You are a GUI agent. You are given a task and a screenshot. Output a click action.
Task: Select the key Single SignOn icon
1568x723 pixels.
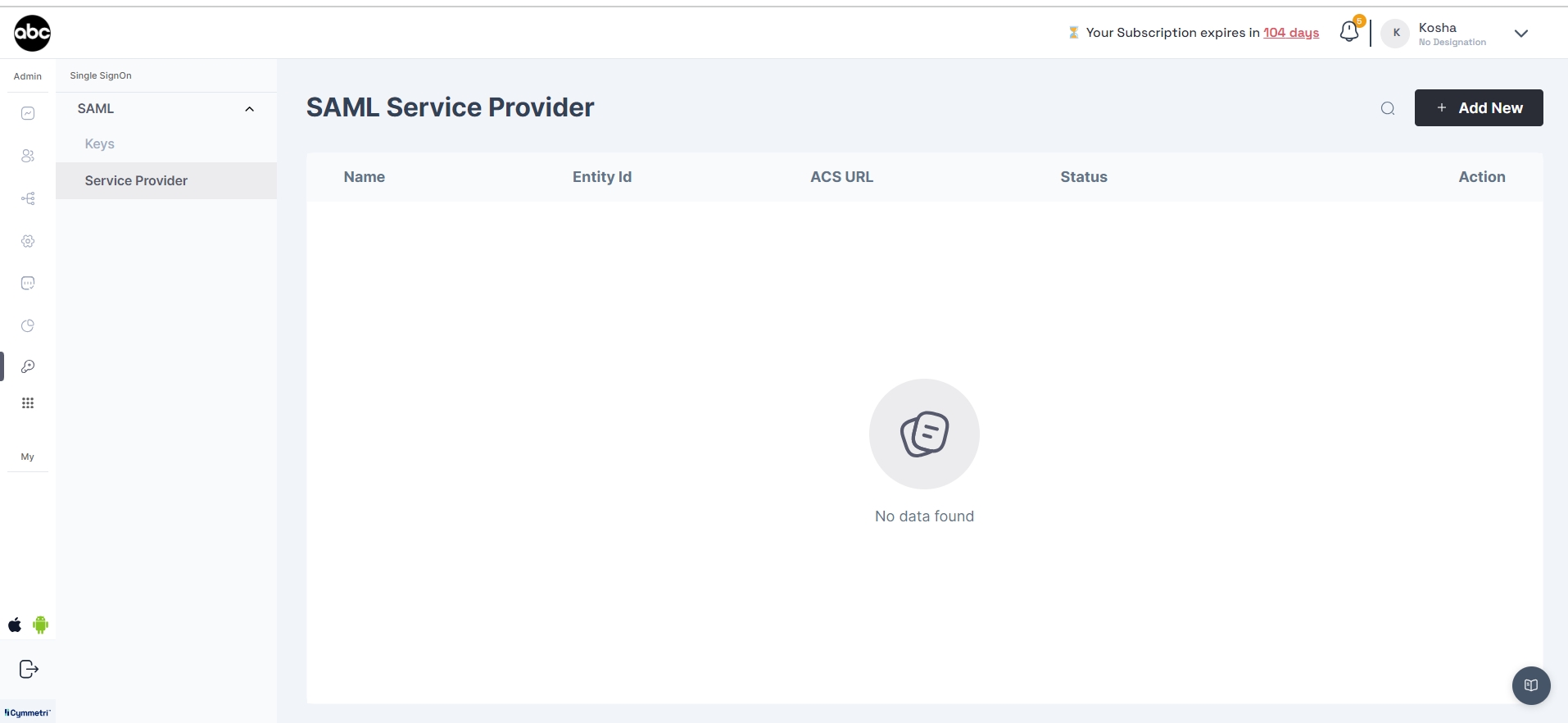[28, 366]
